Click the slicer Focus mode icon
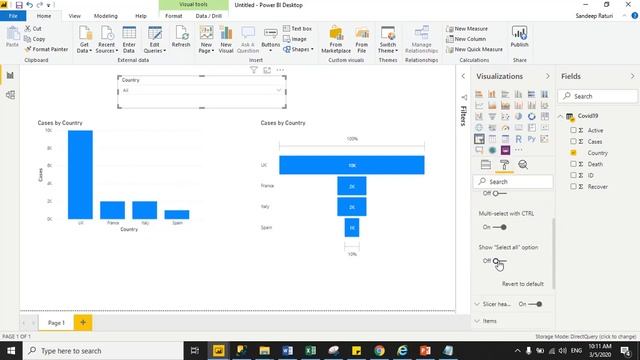This screenshot has height=360, width=640. 267,70
